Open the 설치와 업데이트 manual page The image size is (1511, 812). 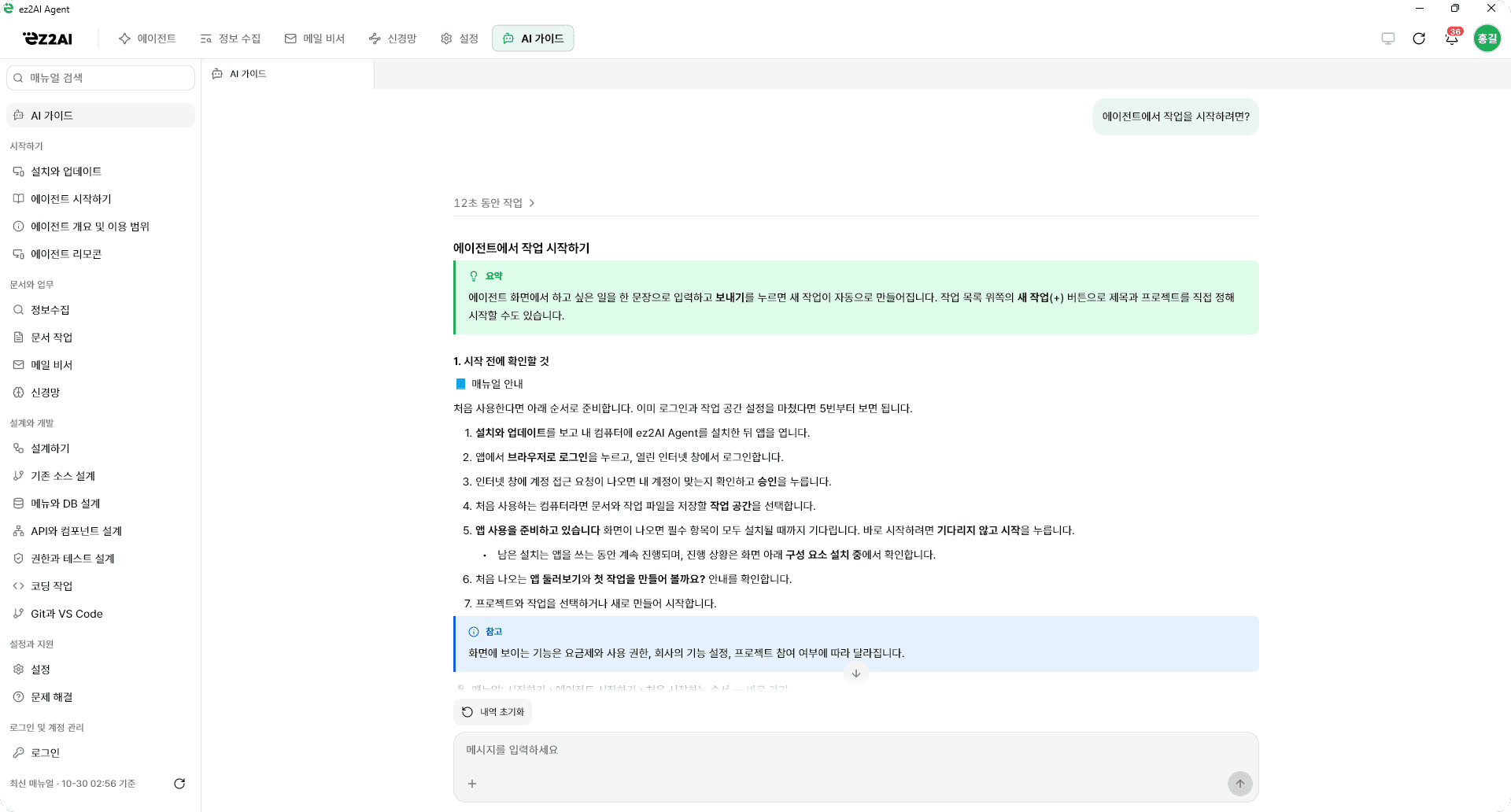[x=101, y=172]
